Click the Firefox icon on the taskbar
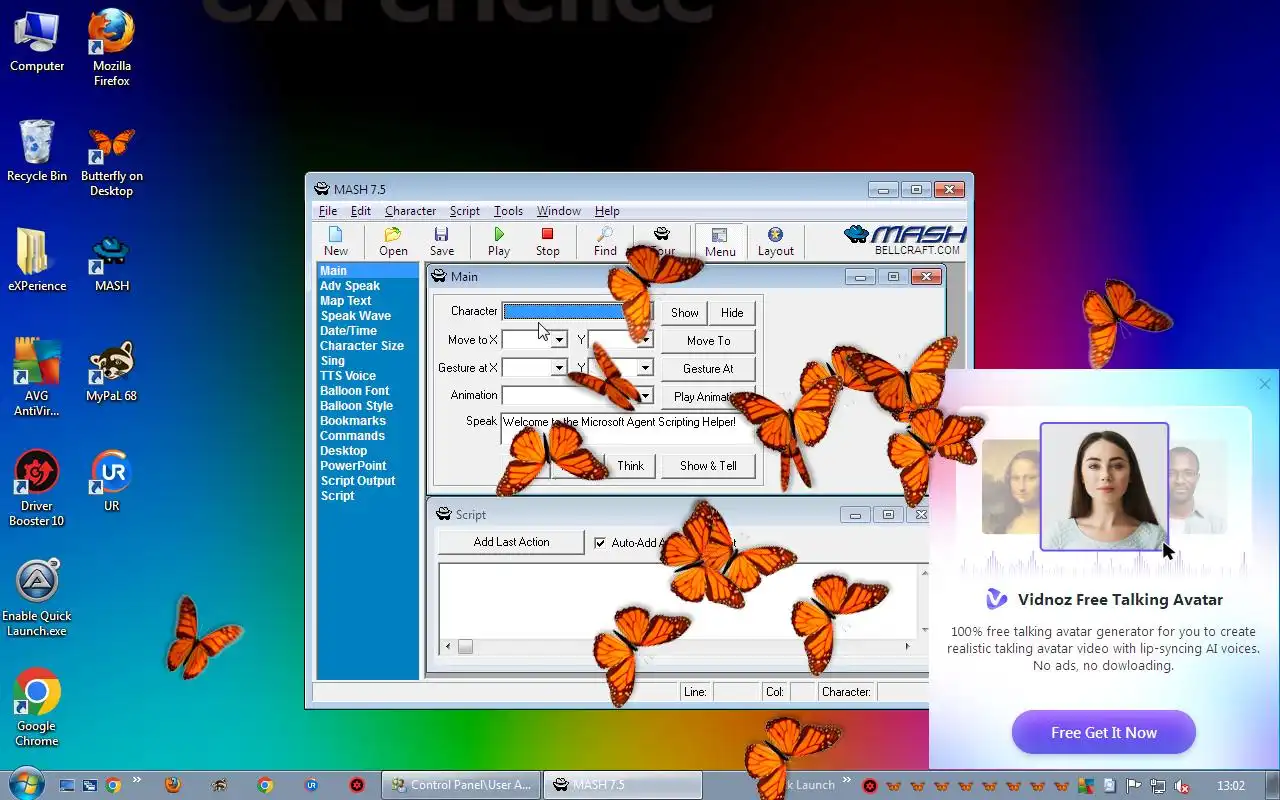This screenshot has height=800, width=1280. coord(172,785)
